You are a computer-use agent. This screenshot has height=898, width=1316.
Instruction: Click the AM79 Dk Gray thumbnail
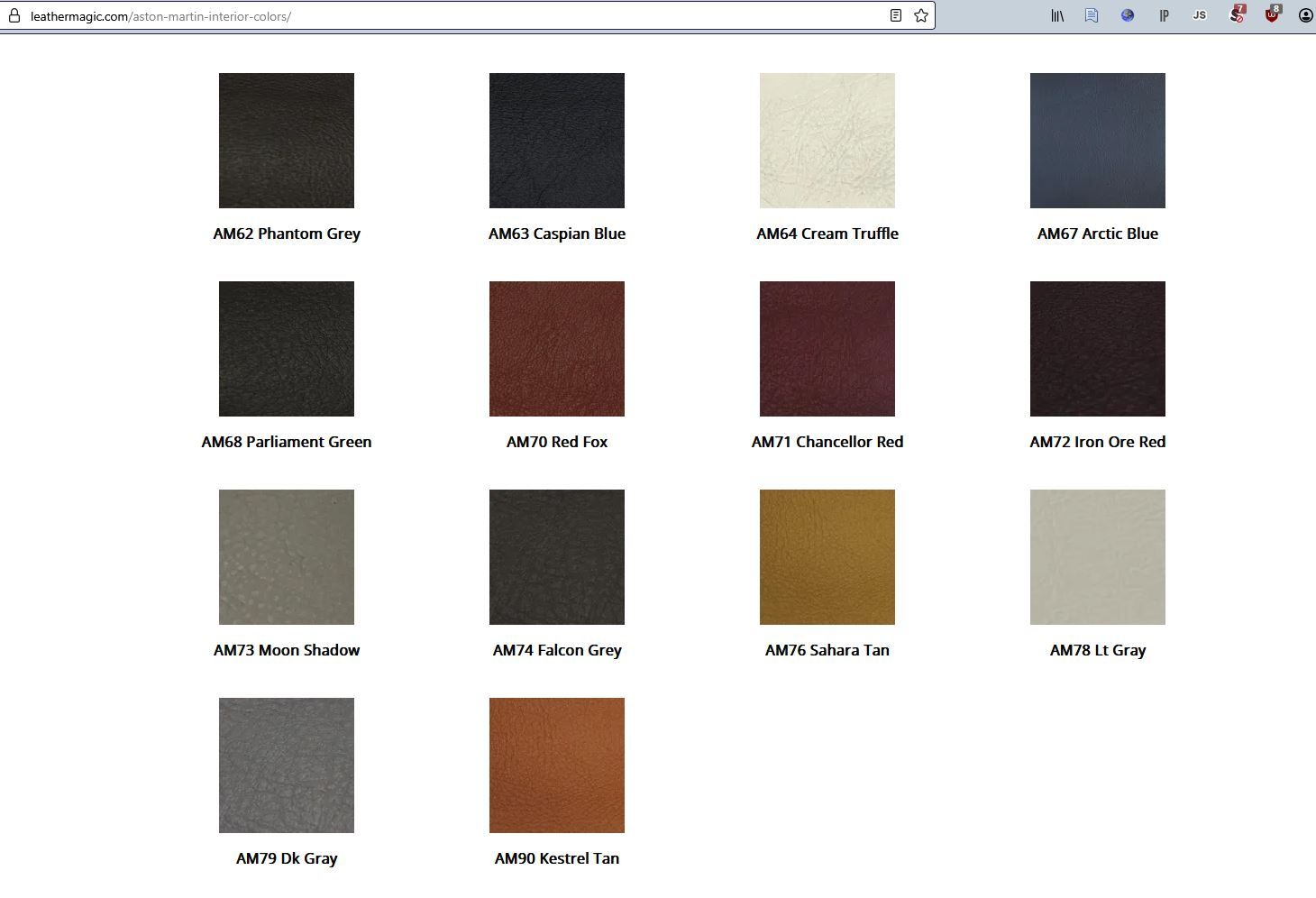click(287, 765)
